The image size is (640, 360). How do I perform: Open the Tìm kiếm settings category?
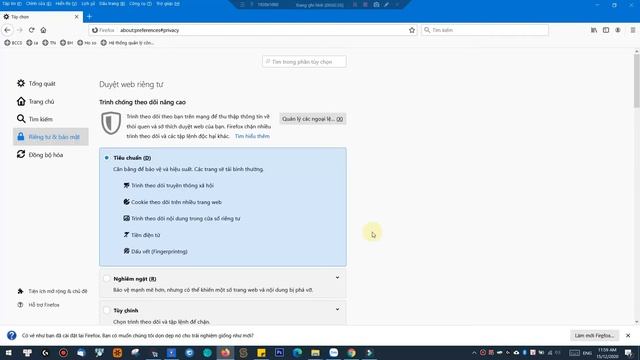pos(51,119)
